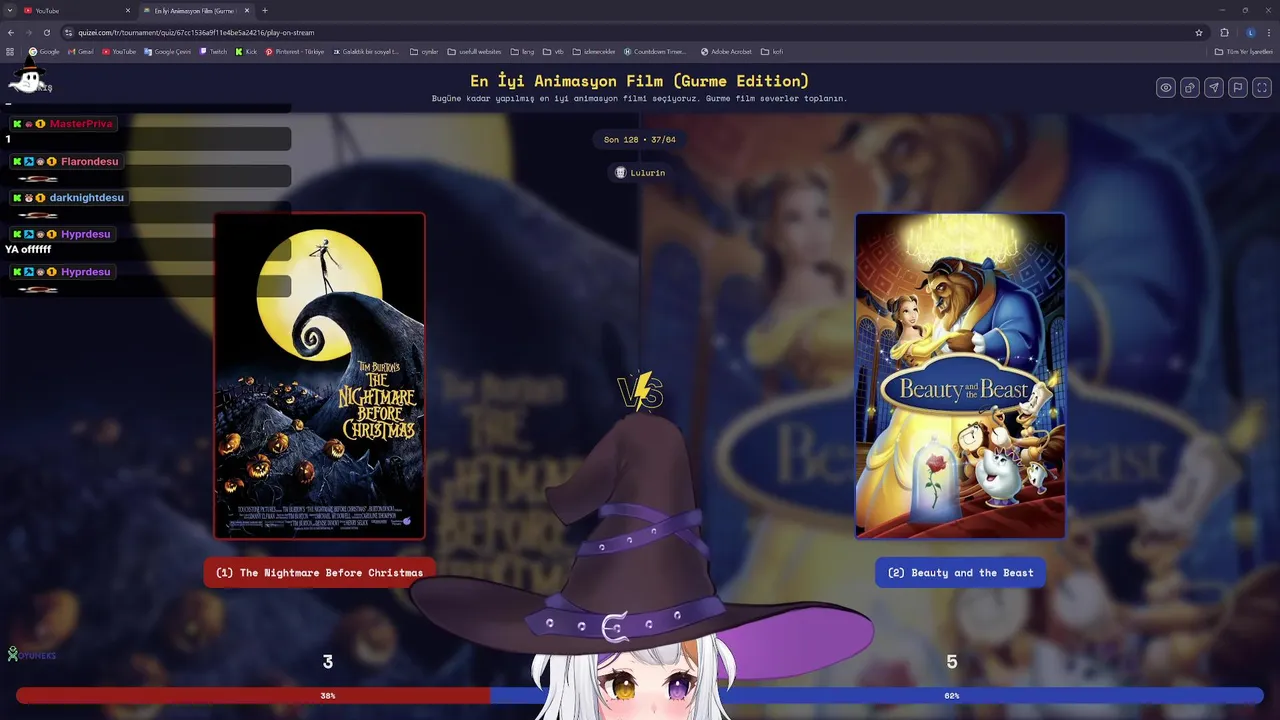Image resolution: width=1280 pixels, height=720 pixels.
Task: Go back with browser back arrow
Action: click(11, 32)
